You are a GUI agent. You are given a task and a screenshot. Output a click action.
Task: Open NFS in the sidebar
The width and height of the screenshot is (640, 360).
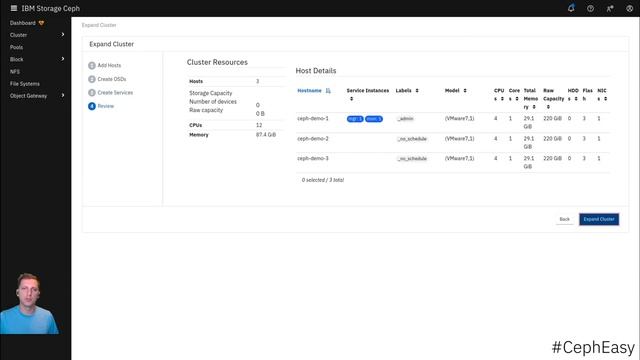click(15, 71)
